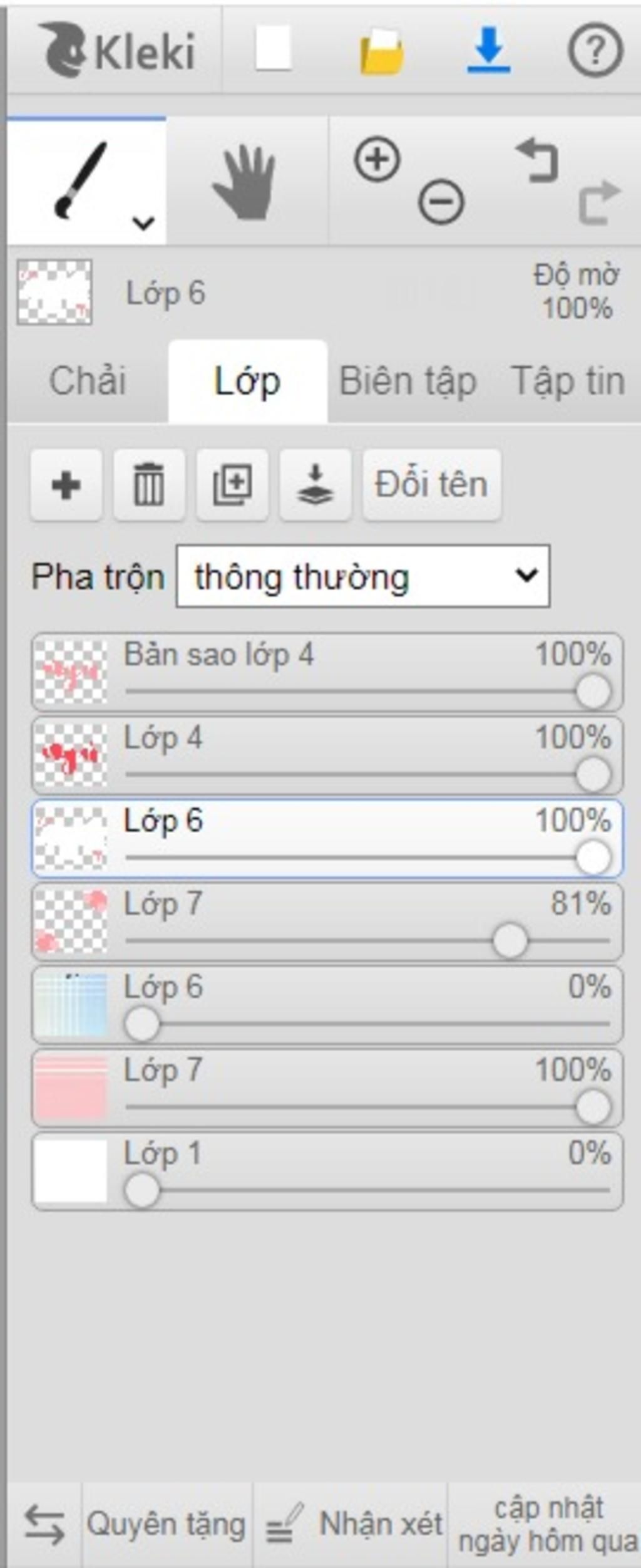Expand brush tool dropdown chevron
The height and width of the screenshot is (1568, 641).
144,222
